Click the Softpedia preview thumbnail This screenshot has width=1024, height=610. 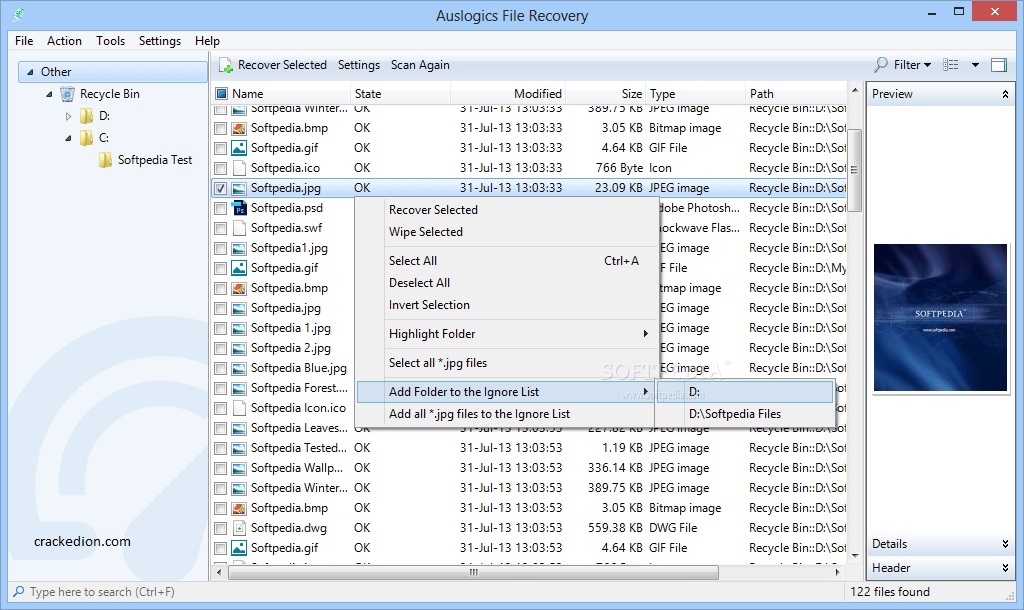[940, 317]
